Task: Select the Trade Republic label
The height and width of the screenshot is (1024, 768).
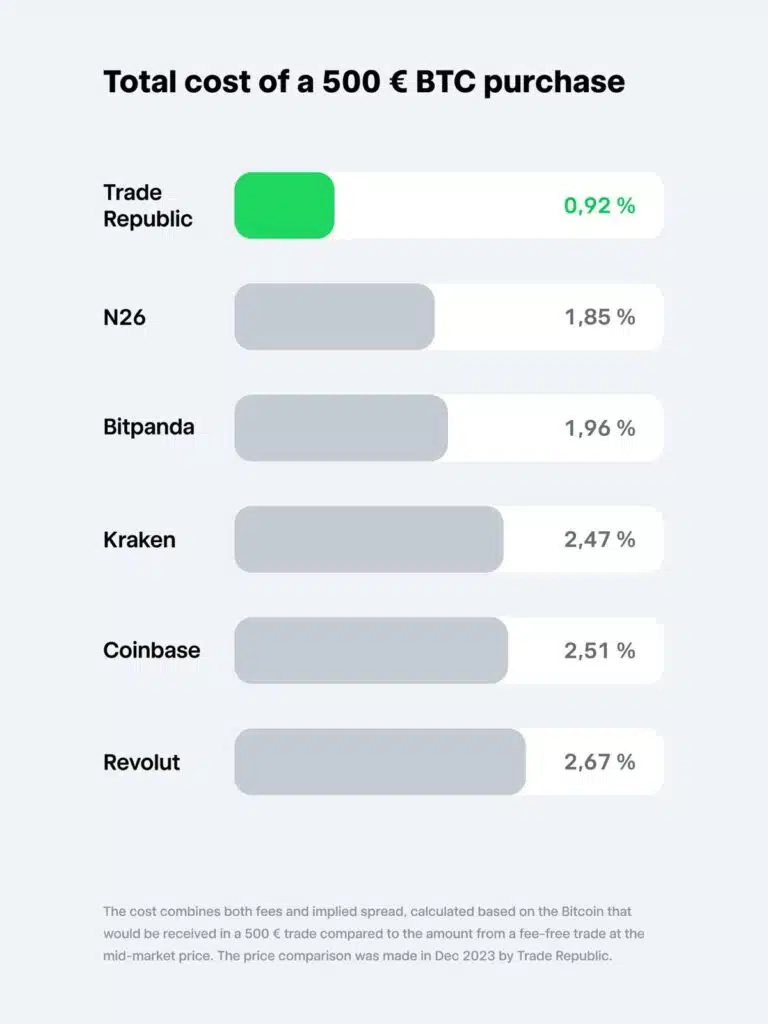Action: (x=147, y=206)
